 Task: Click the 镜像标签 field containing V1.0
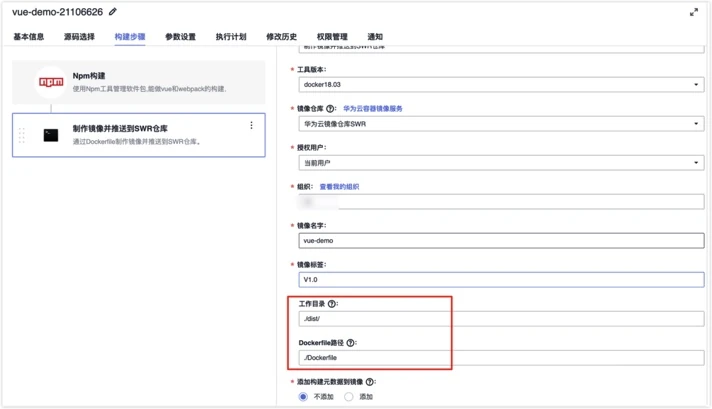[x=501, y=280]
